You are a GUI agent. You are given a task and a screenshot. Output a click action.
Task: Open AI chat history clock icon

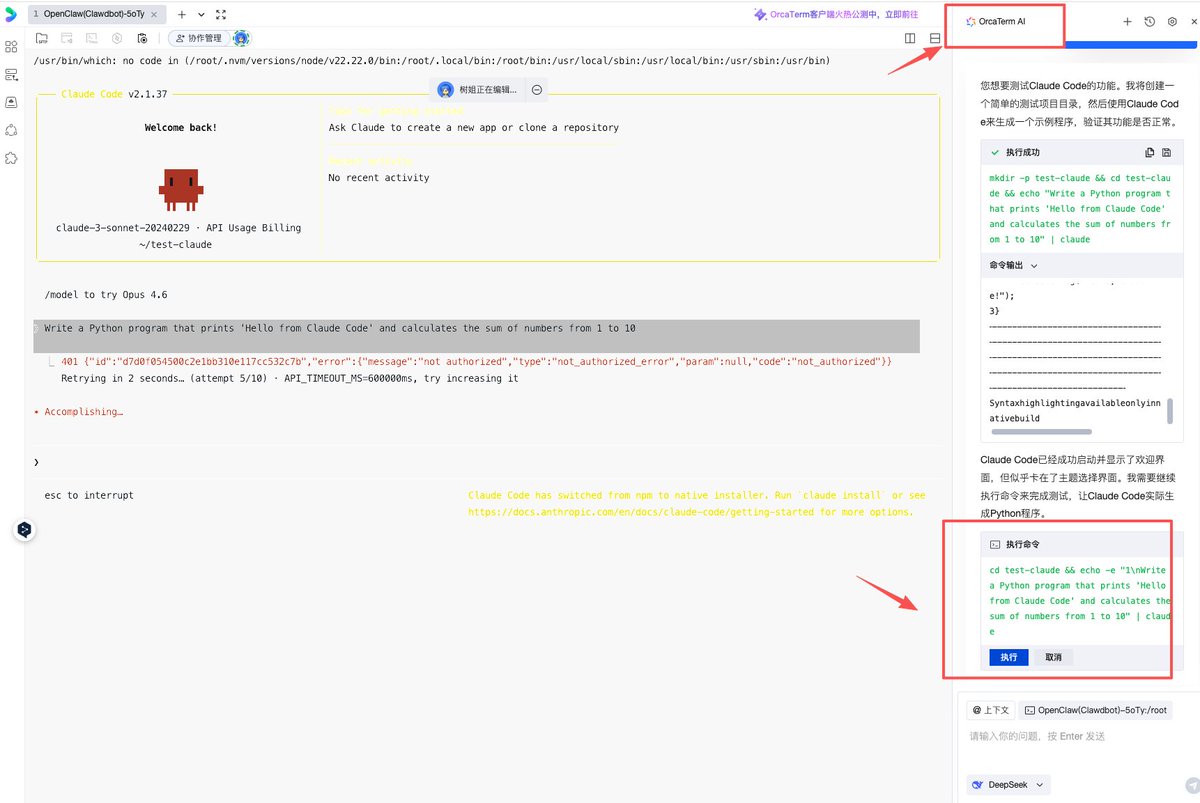(1150, 21)
